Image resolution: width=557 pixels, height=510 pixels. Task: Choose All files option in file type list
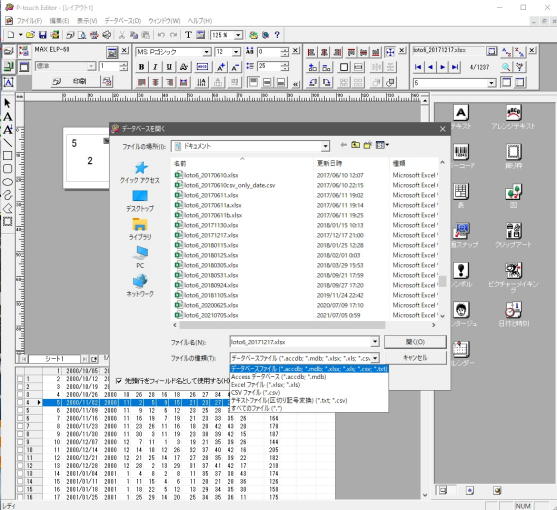pos(256,408)
